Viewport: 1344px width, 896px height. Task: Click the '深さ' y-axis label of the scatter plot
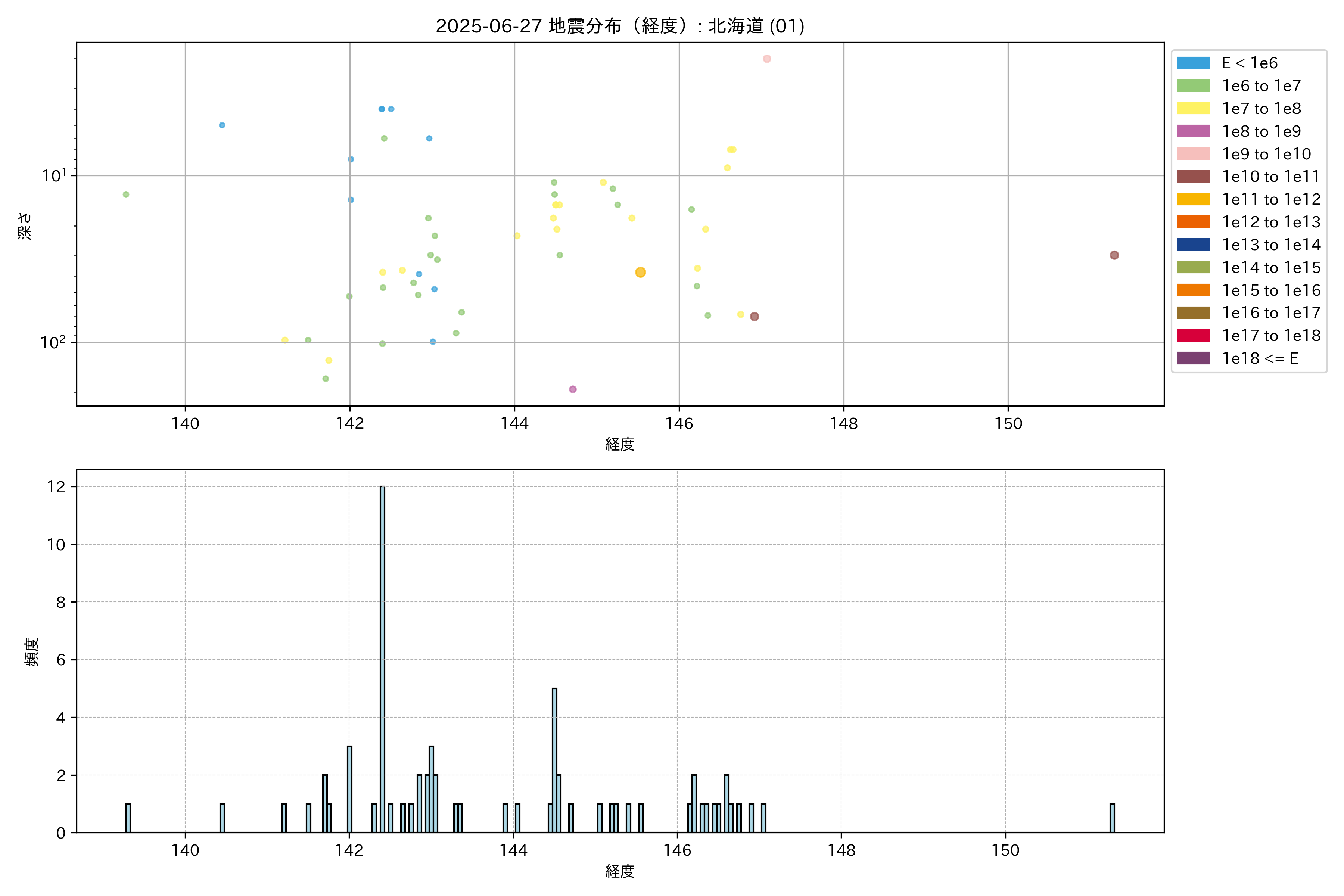[25, 226]
